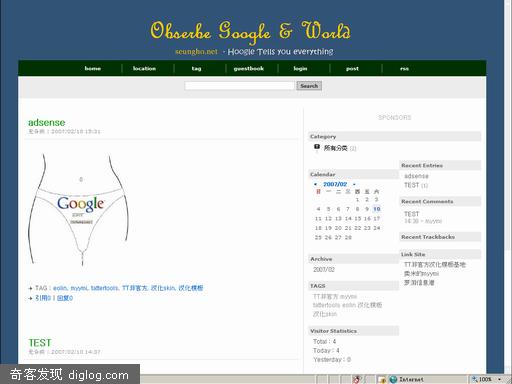Viewport: 512px width, 384px height.
Task: Click the Today : 4 visitor statistic
Action: [x=326, y=350]
